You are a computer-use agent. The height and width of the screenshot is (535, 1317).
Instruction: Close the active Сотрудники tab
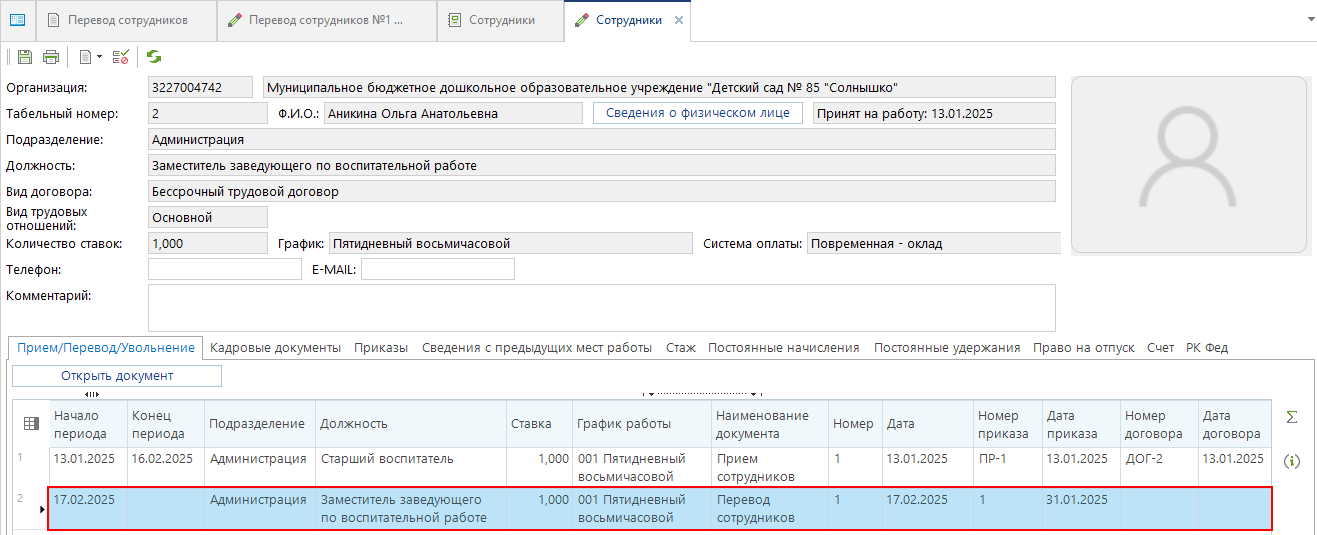point(679,20)
